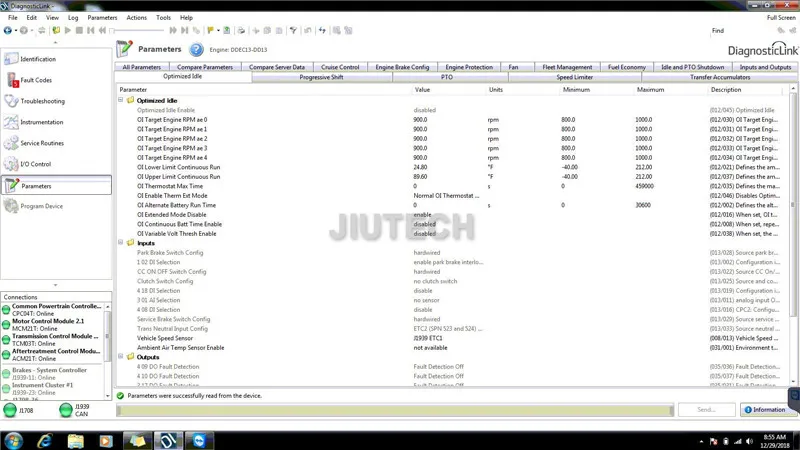Click the fast-forward playback button
This screenshot has width=800, height=450.
(x=173, y=31)
